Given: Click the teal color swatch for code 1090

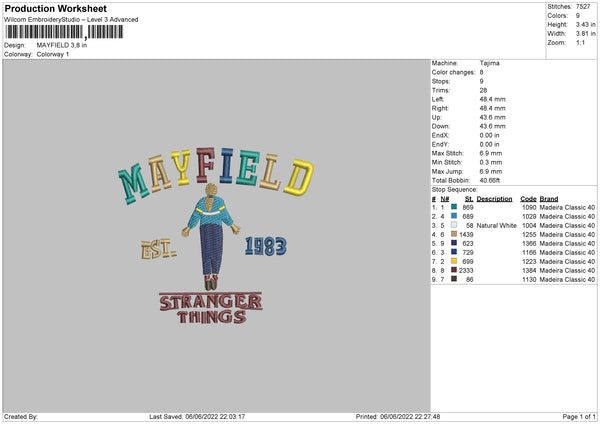Looking at the screenshot, I should point(454,207).
